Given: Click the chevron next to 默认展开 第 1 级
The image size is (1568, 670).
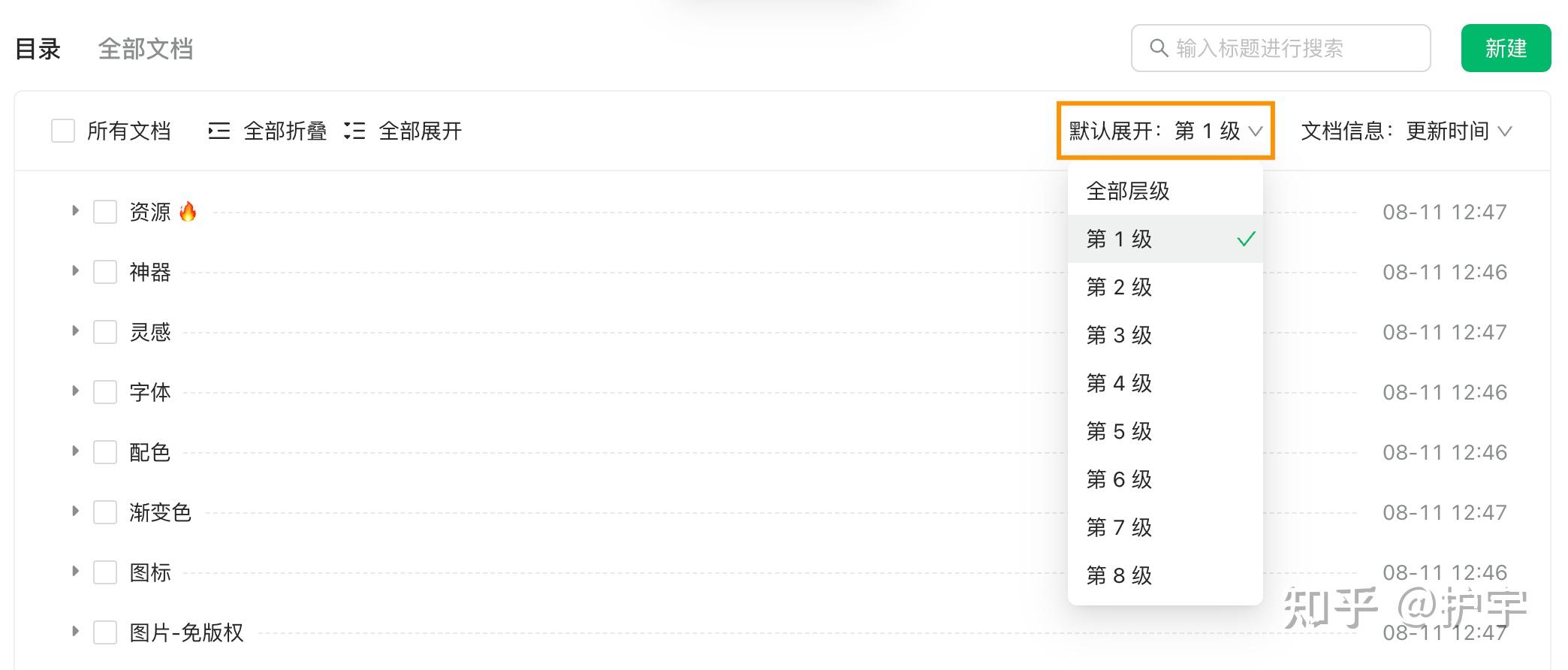Looking at the screenshot, I should pyautogui.click(x=1255, y=131).
